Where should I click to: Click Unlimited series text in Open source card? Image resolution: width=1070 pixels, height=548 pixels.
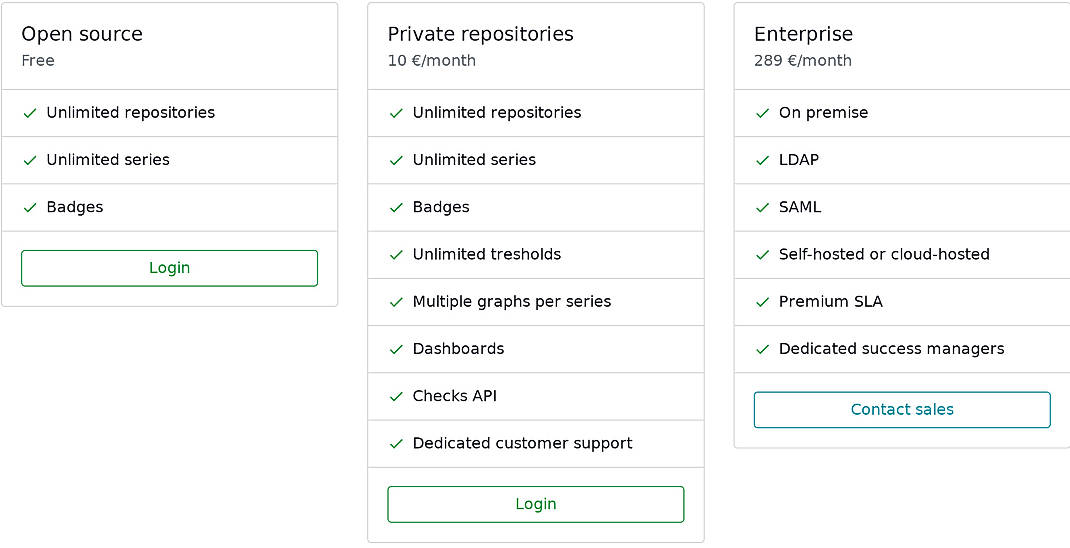click(x=108, y=160)
